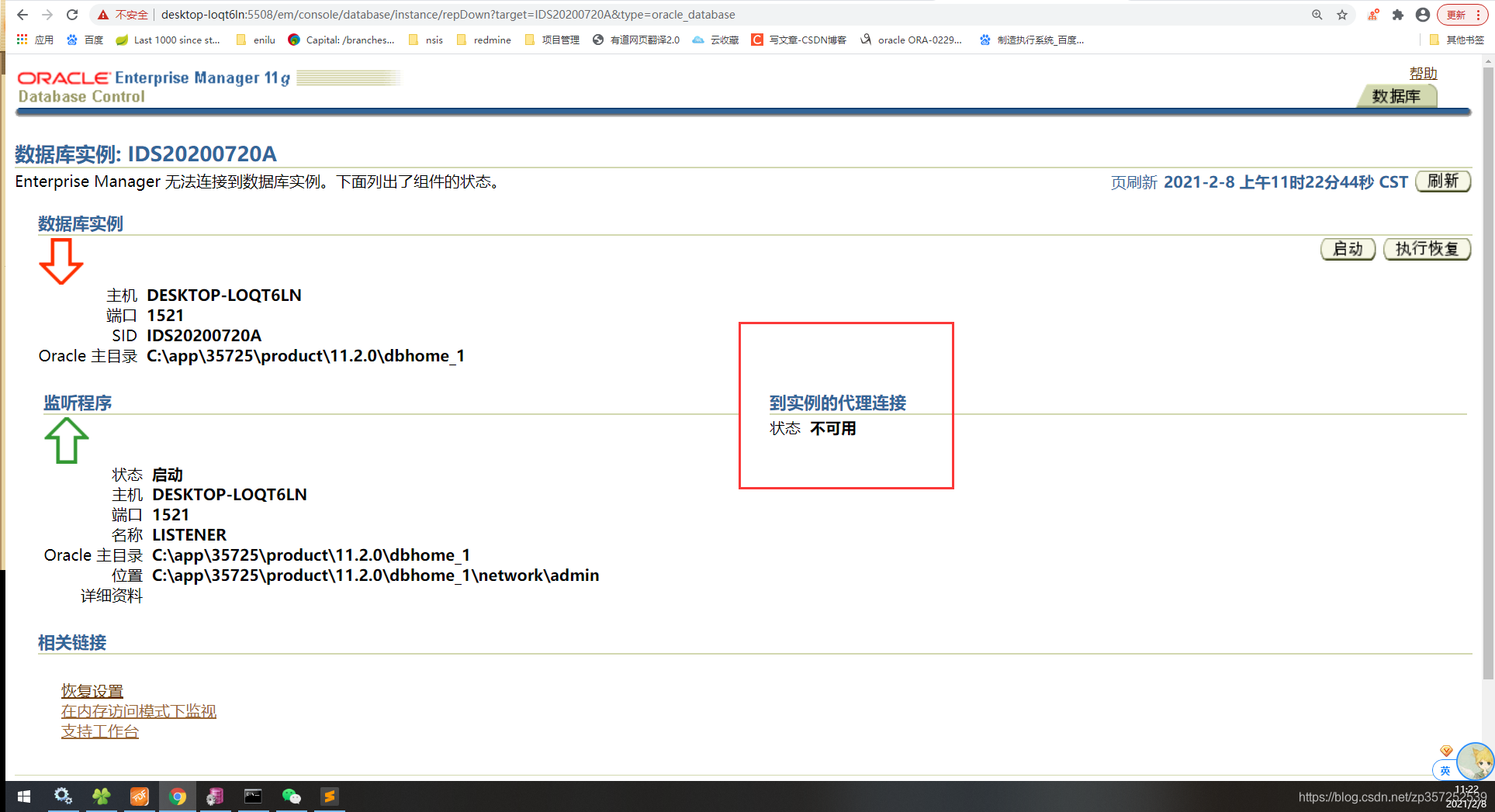This screenshot has height=812, width=1495.
Task: Open the 应用 apps bookmark grid
Action: [35, 40]
